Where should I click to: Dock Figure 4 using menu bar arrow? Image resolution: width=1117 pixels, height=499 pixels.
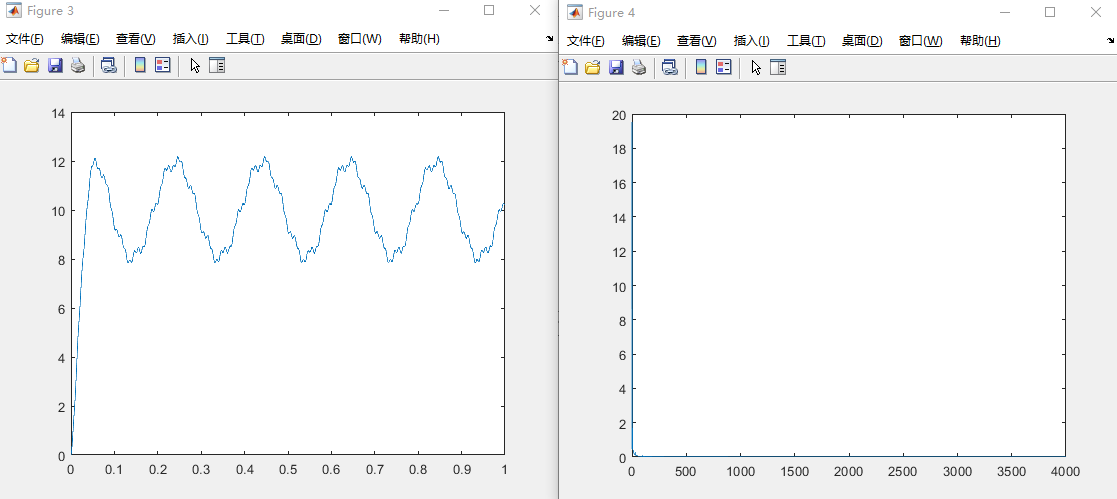tap(1111, 41)
